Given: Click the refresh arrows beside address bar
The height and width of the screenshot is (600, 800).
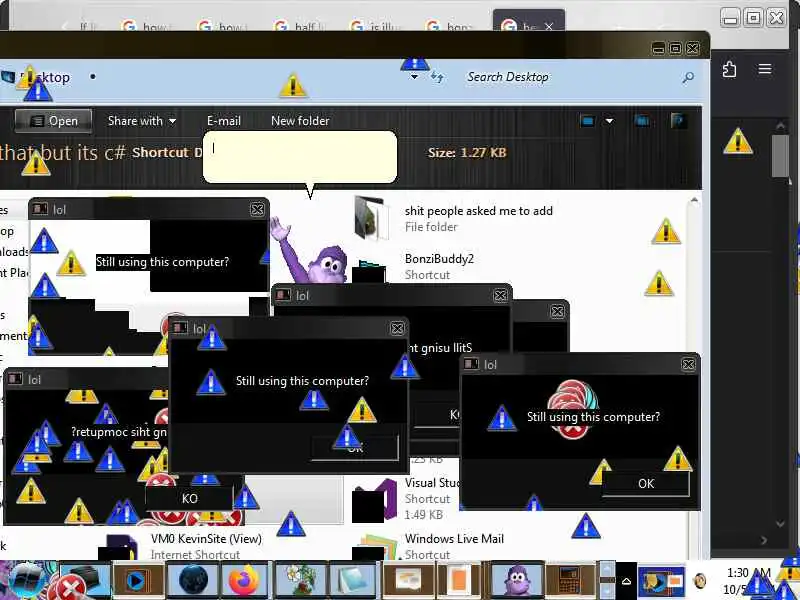Looking at the screenshot, I should coord(437,77).
